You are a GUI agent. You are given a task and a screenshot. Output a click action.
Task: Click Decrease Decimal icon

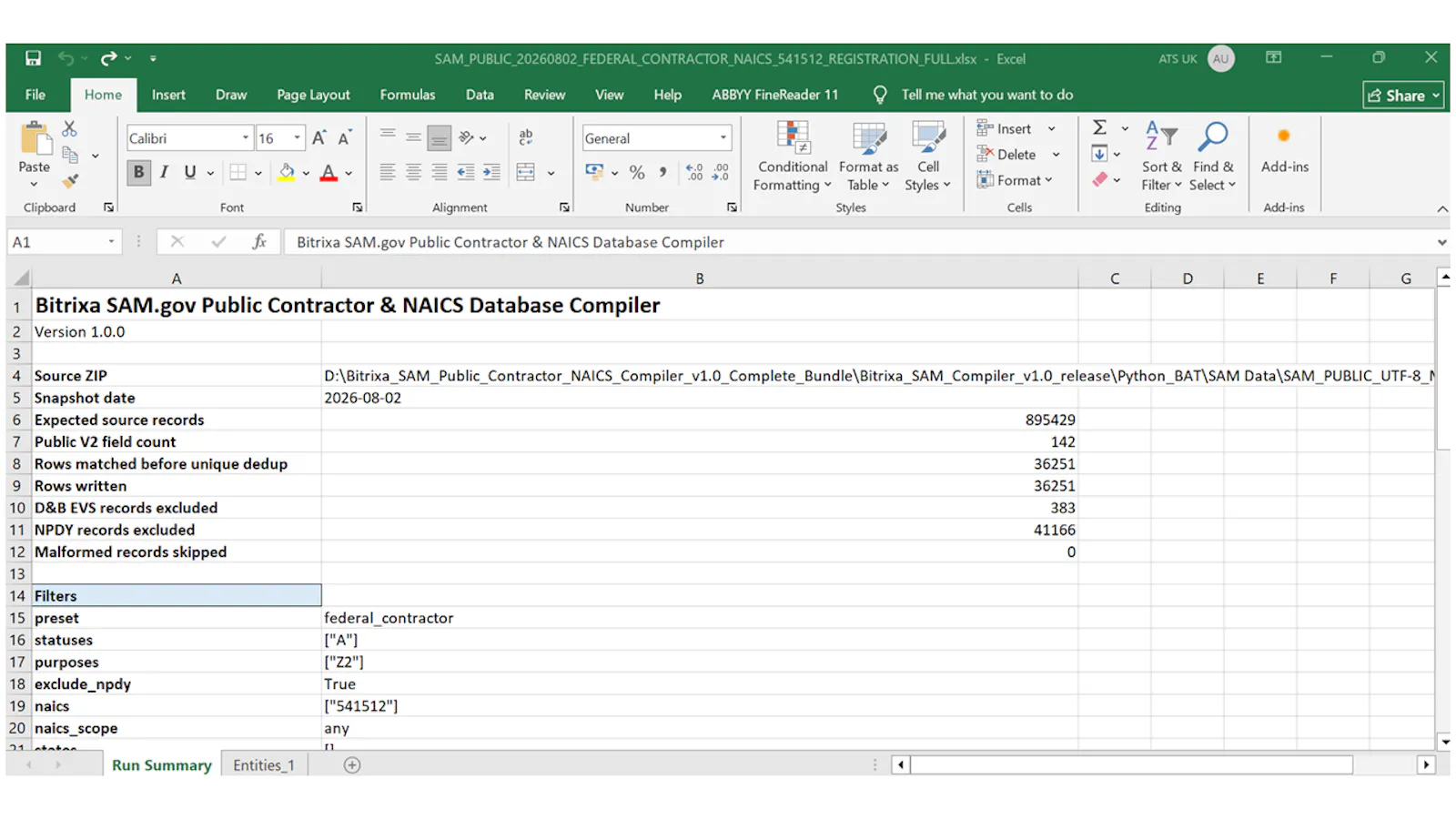(x=721, y=172)
